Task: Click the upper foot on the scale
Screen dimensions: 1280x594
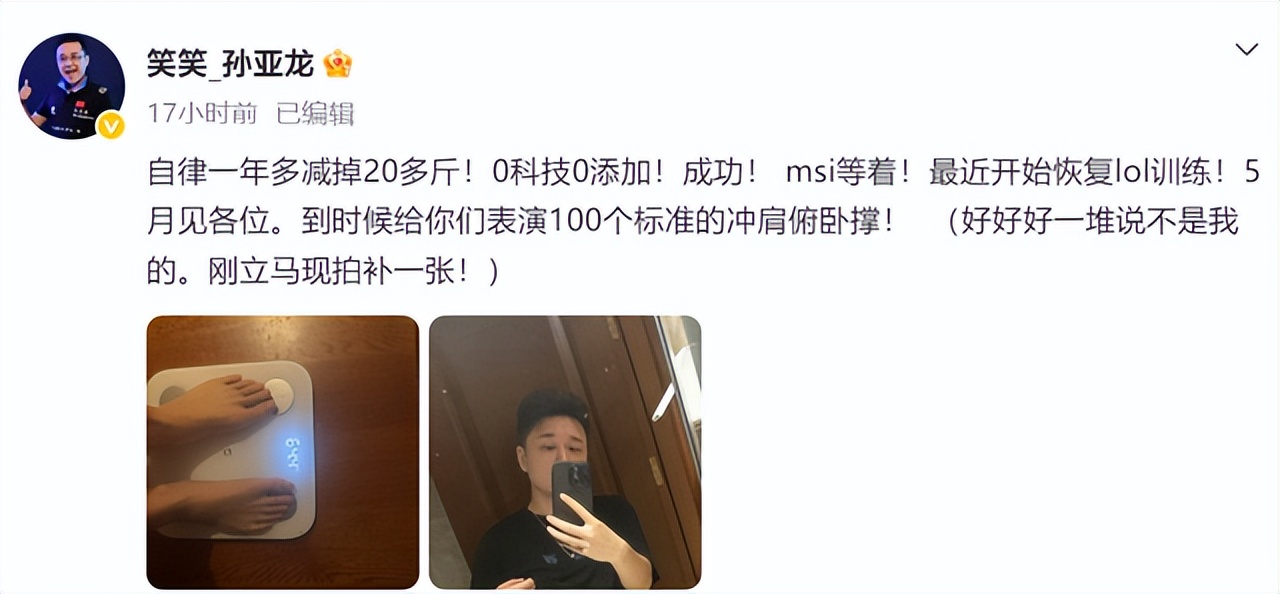Action: pyautogui.click(x=213, y=406)
